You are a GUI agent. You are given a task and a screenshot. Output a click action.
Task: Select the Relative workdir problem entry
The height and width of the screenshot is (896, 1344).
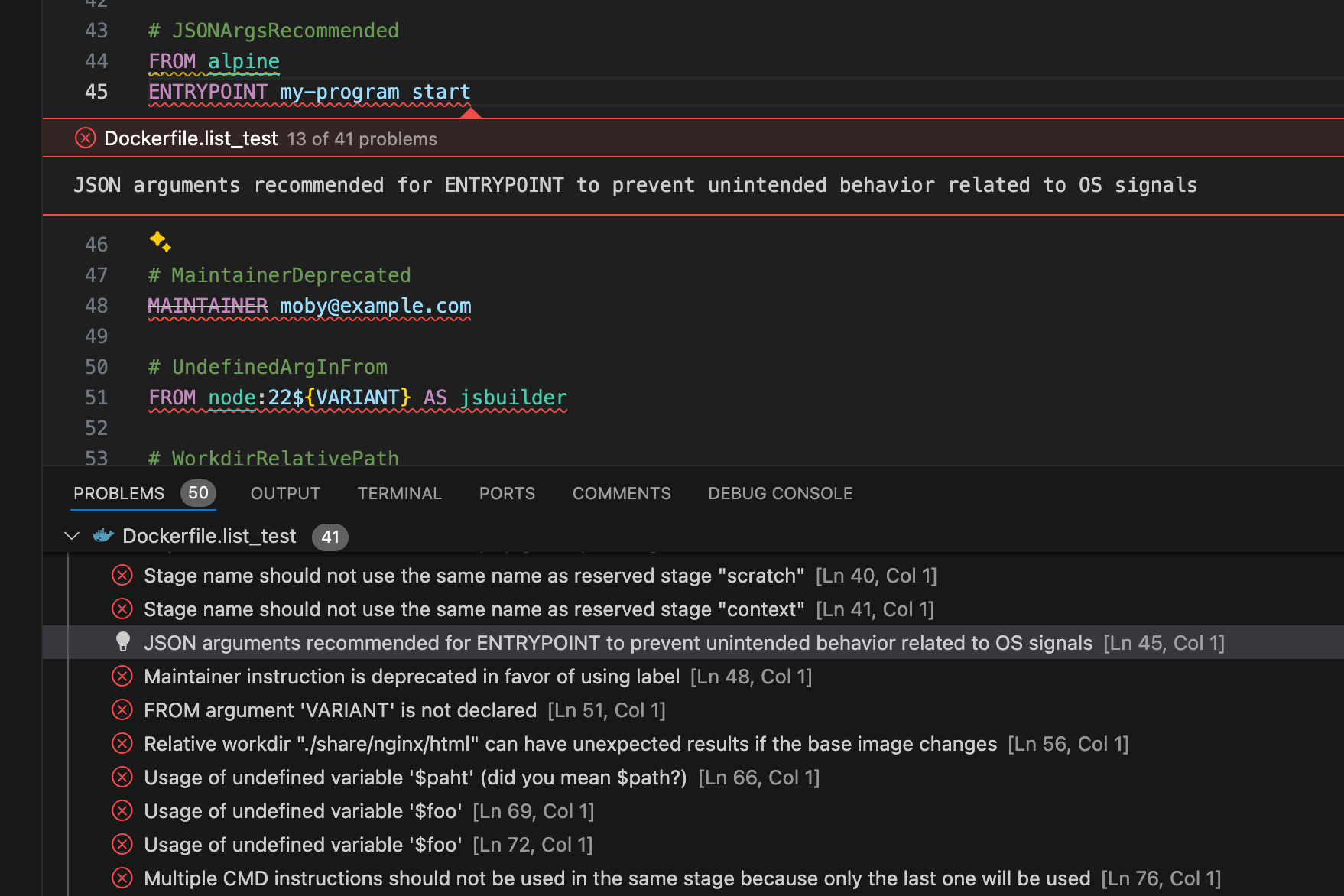[570, 744]
